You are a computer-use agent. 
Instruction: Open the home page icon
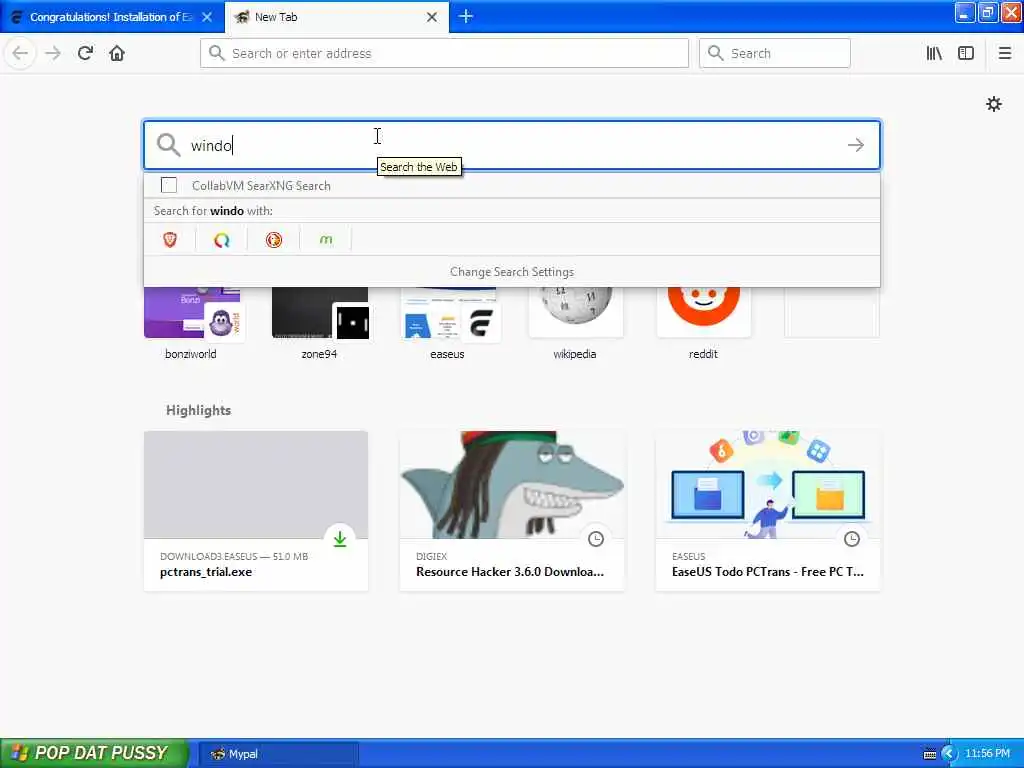117,54
